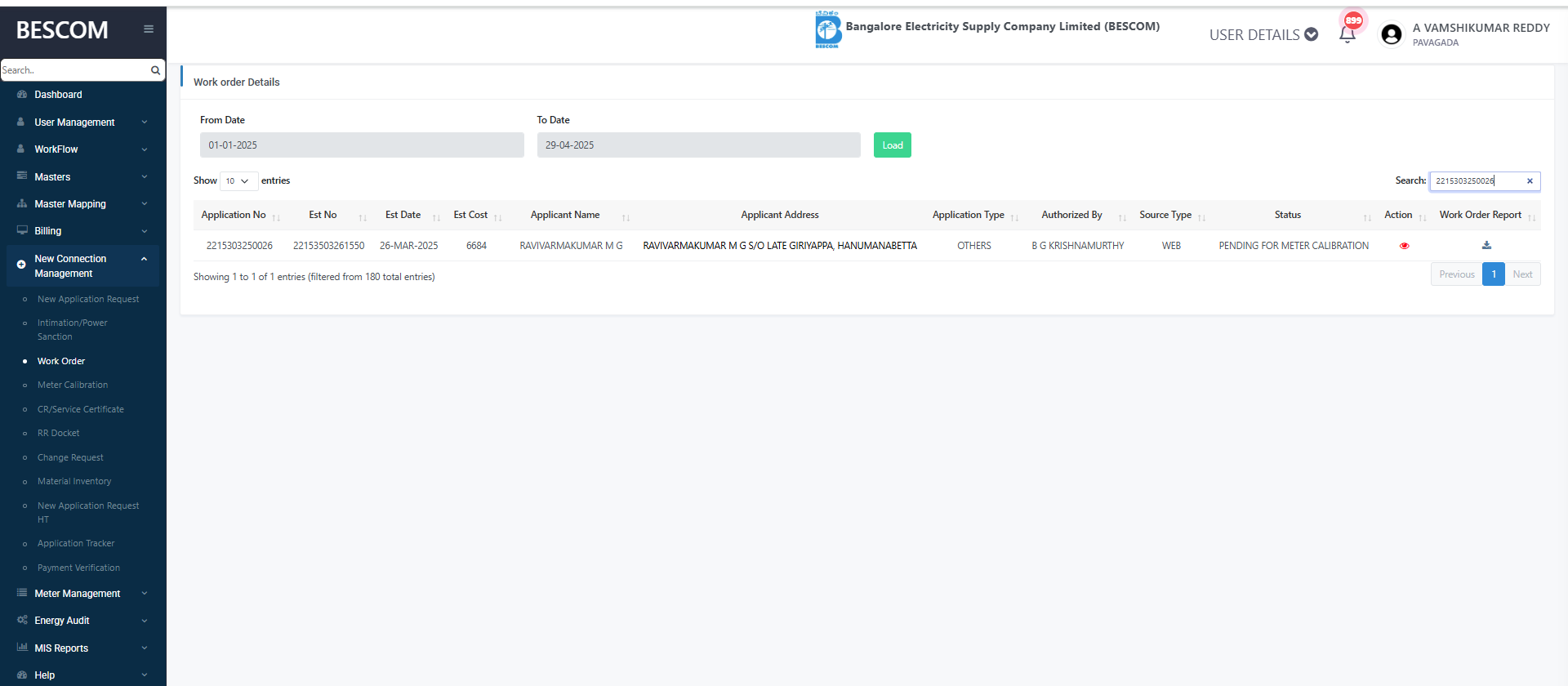Viewport: 1568px width, 686px height.
Task: Open Material Inventory submenu item
Action: click(74, 482)
